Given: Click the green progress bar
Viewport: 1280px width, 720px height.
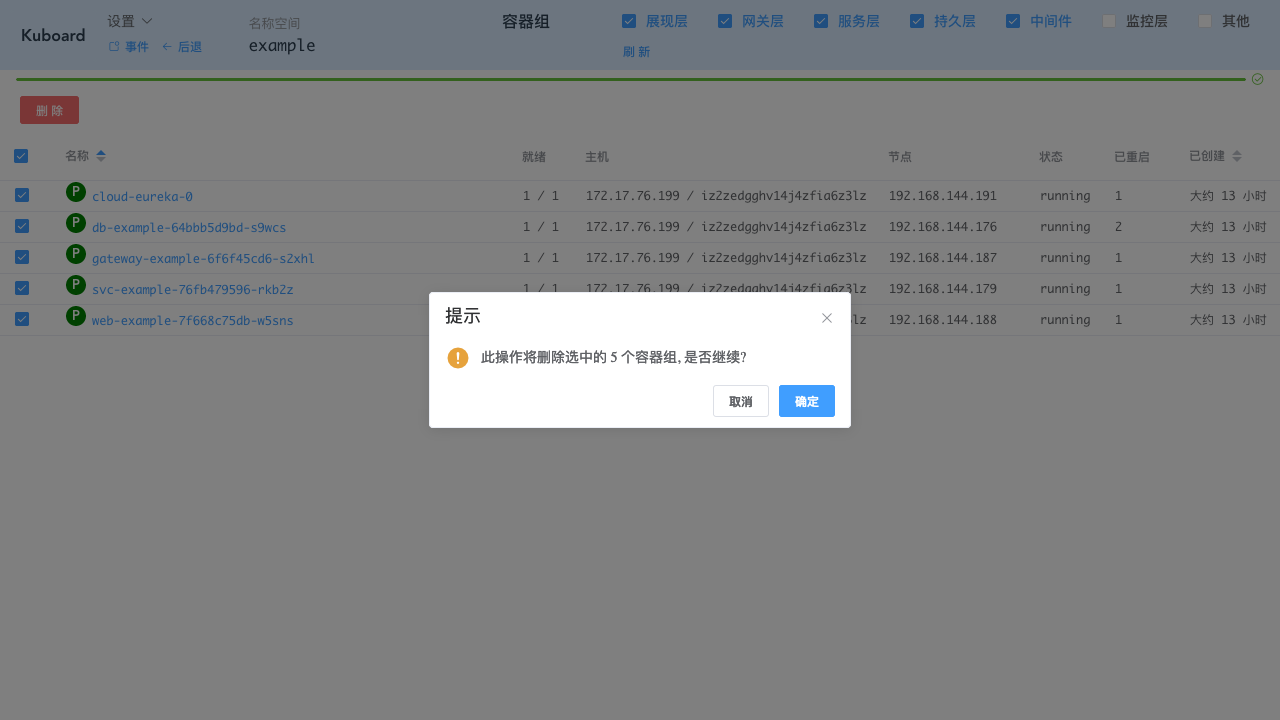Looking at the screenshot, I should click(631, 79).
